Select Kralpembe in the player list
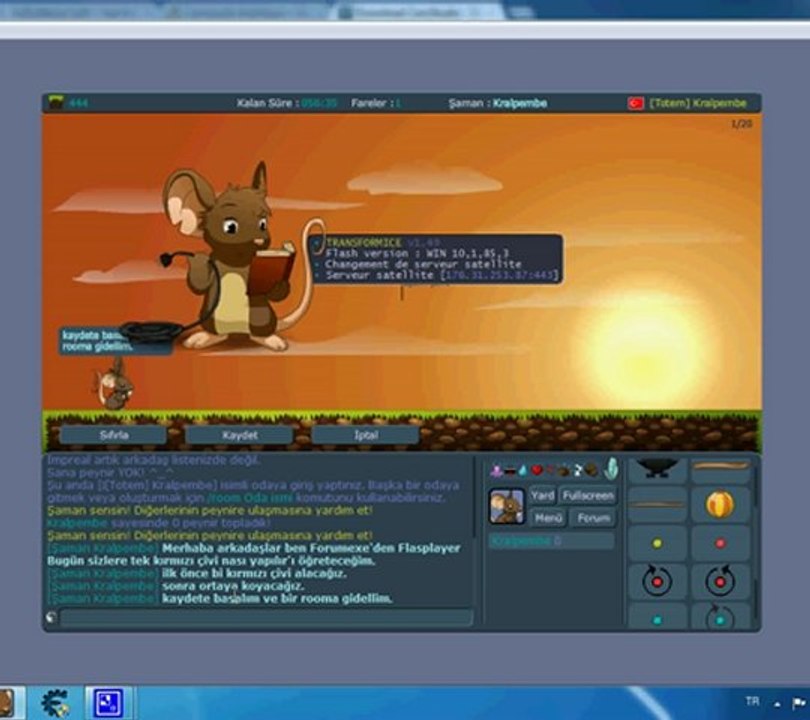This screenshot has height=720, width=810. [551, 541]
